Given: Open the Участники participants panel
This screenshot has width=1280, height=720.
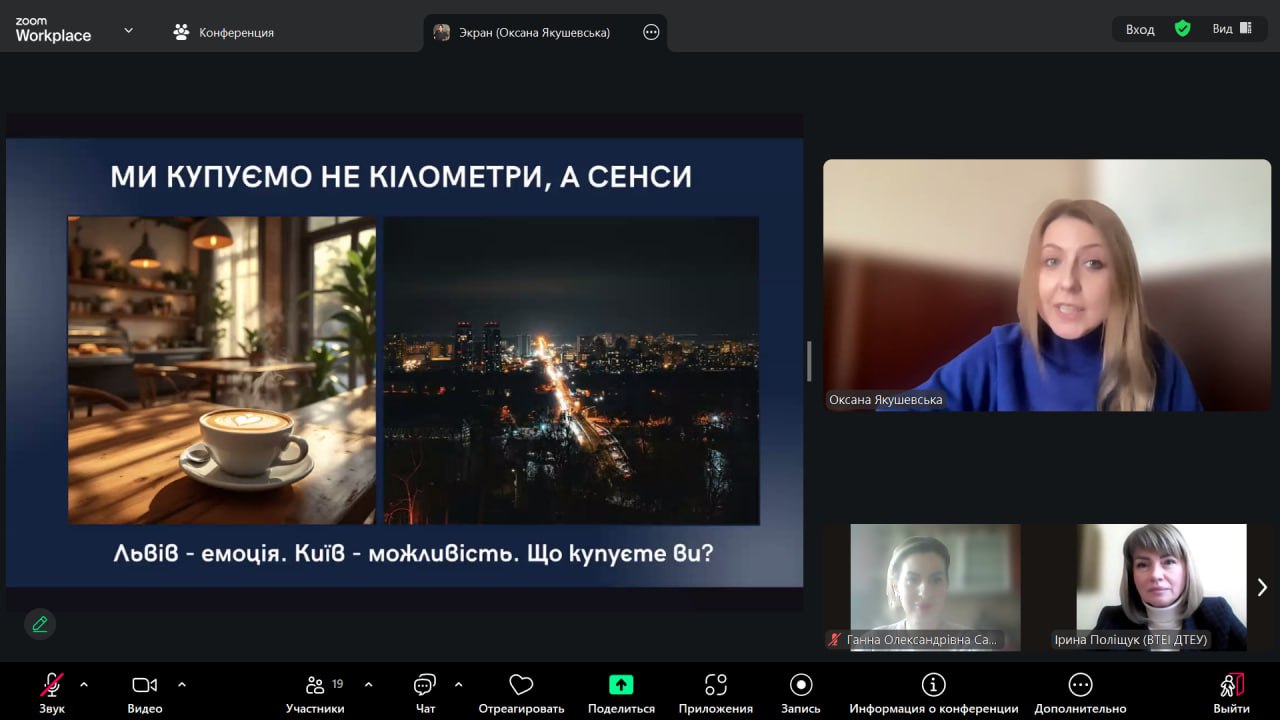Looking at the screenshot, I should [315, 686].
